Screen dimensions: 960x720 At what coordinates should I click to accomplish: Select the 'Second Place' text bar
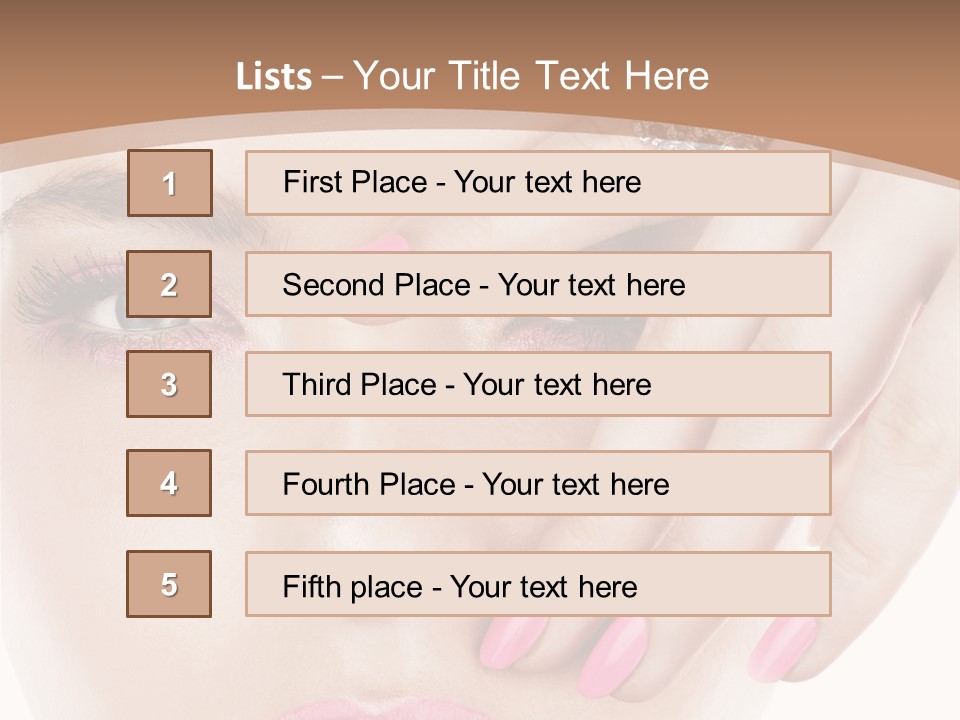(538, 284)
